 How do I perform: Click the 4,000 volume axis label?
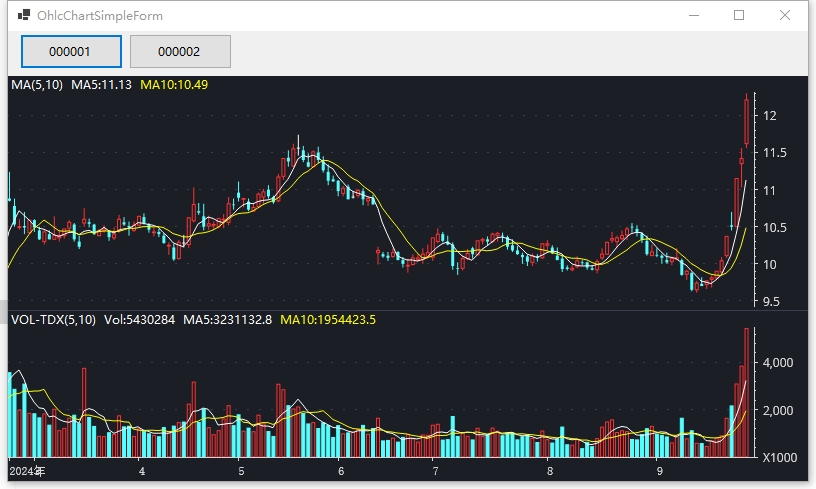(x=778, y=362)
